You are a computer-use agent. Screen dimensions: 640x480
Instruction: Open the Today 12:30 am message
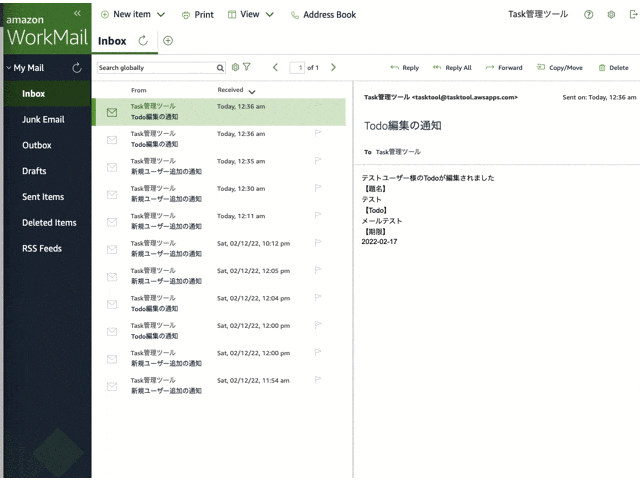coord(218,194)
